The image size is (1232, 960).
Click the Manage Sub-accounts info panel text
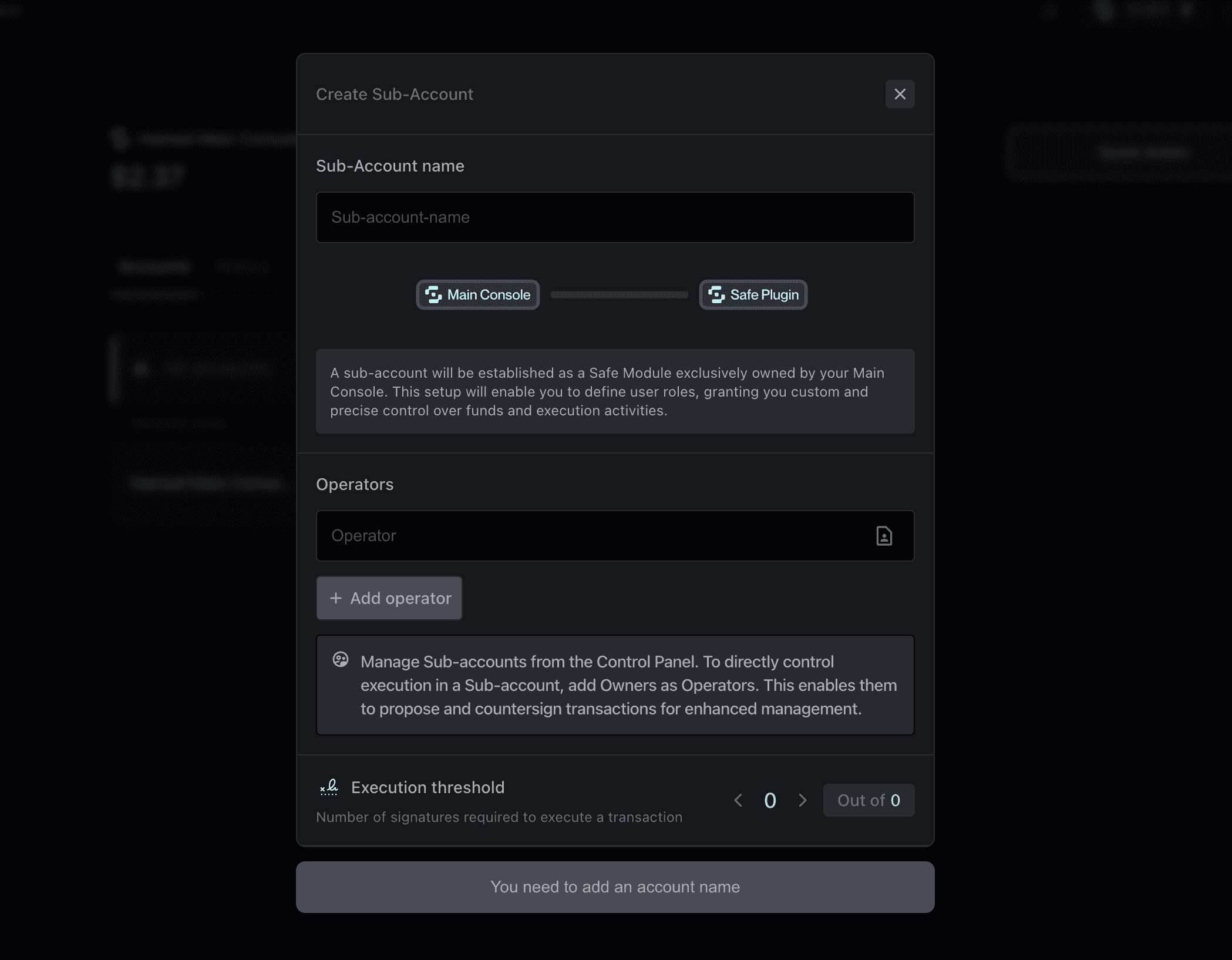tap(628, 685)
